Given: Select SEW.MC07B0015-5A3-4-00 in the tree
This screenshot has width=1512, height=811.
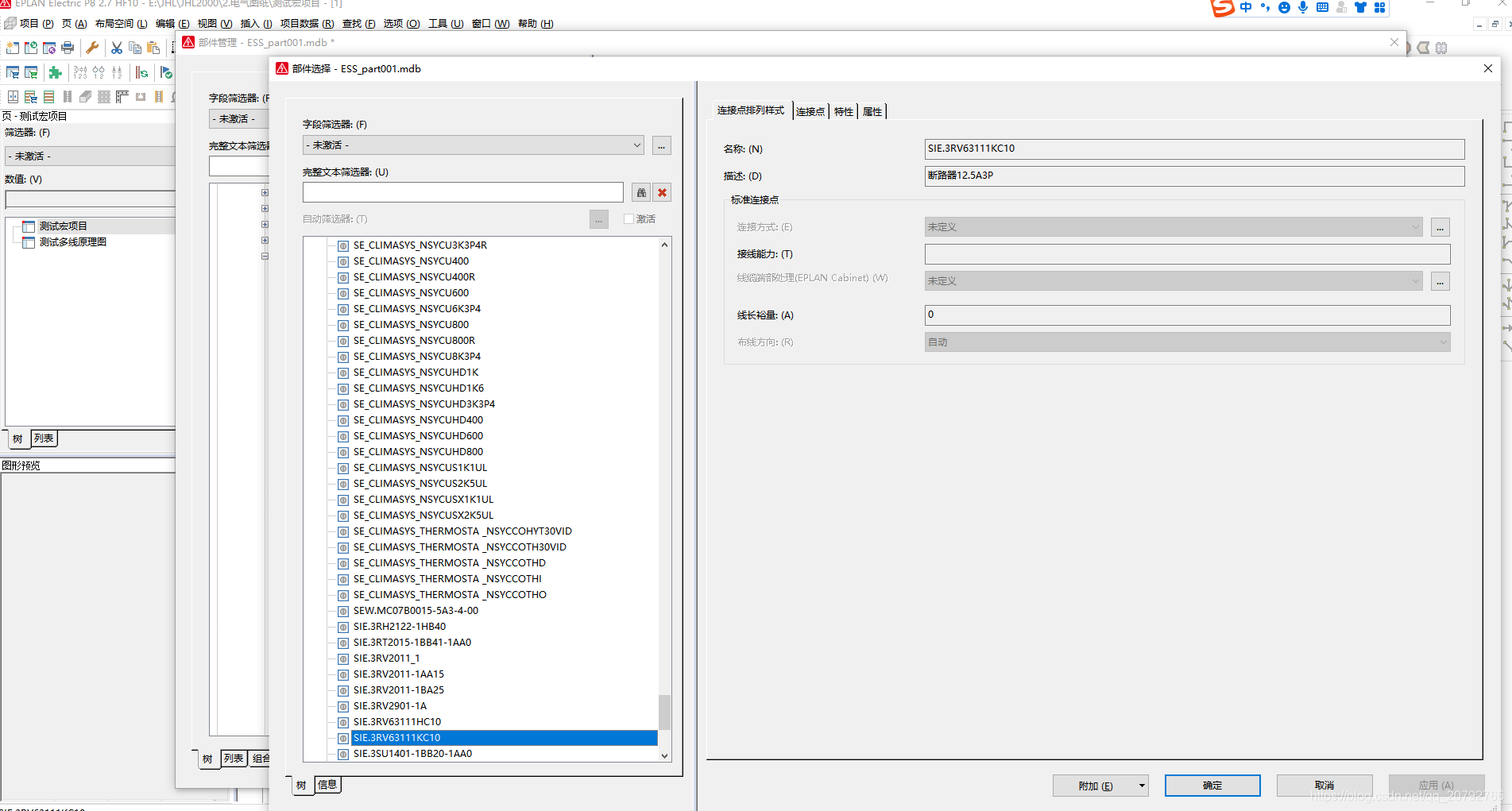Looking at the screenshot, I should pyautogui.click(x=416, y=611).
